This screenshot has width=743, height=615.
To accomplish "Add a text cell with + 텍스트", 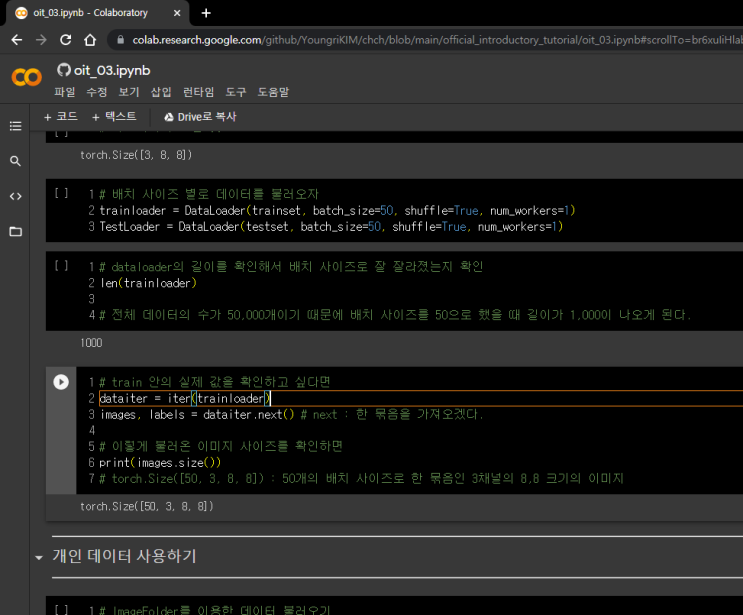I will coord(114,117).
